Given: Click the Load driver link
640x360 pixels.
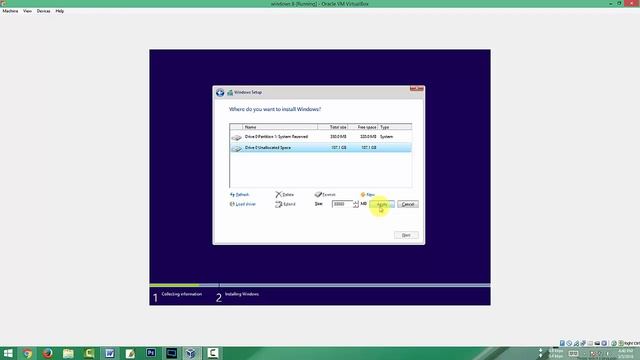Looking at the screenshot, I should [245, 204].
